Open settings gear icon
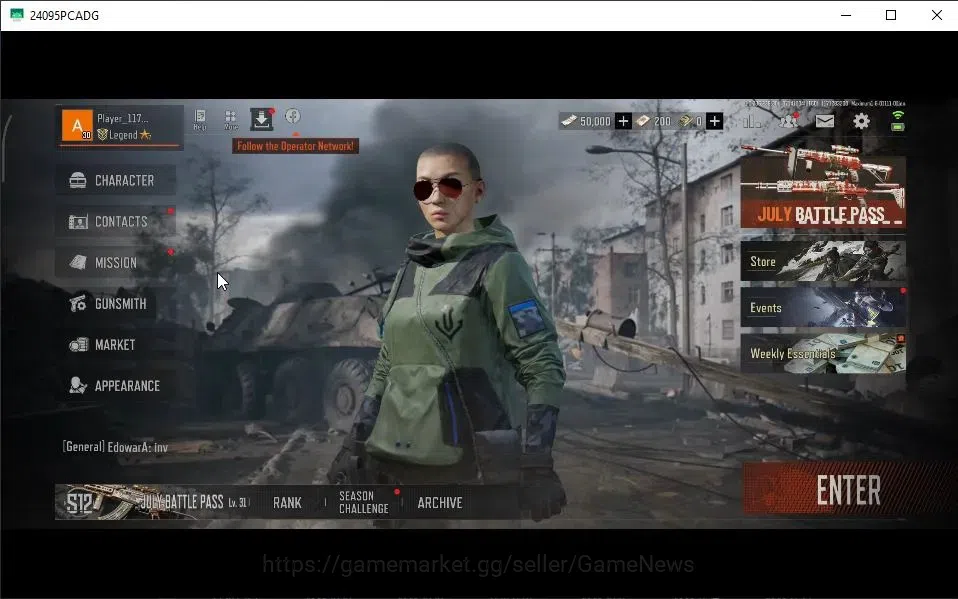Screen dimensions: 958x599 click(x=861, y=121)
